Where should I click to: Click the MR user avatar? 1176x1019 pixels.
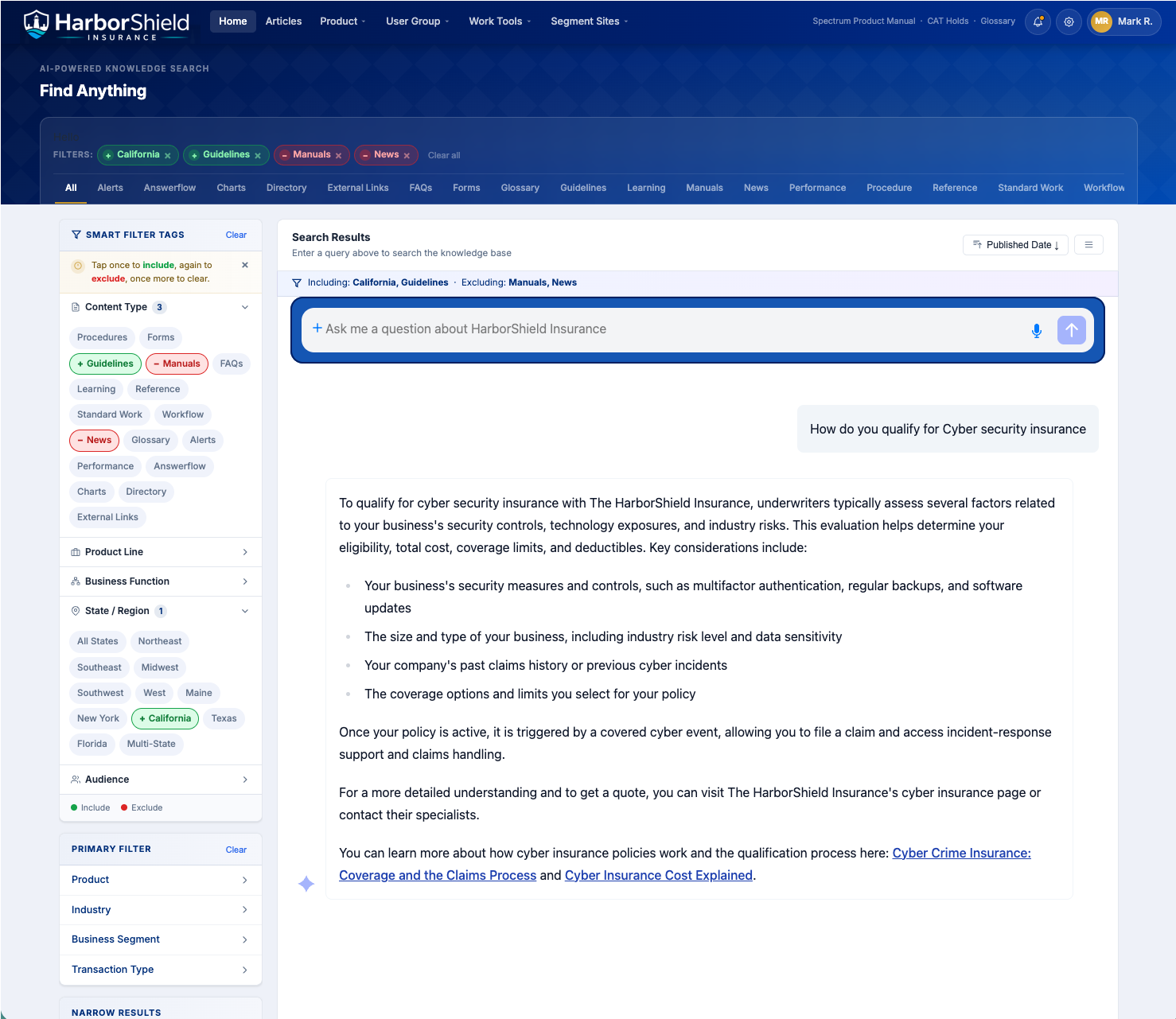tap(1101, 21)
